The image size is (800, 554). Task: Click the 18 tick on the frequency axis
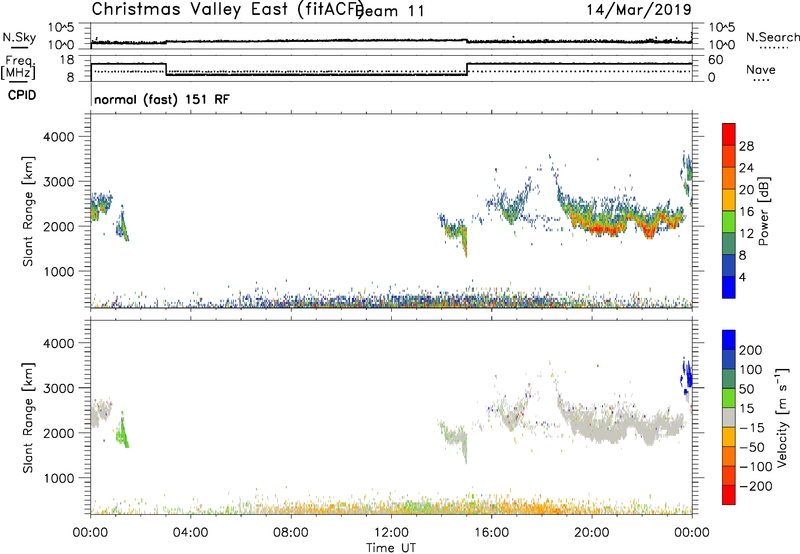pyautogui.click(x=67, y=60)
